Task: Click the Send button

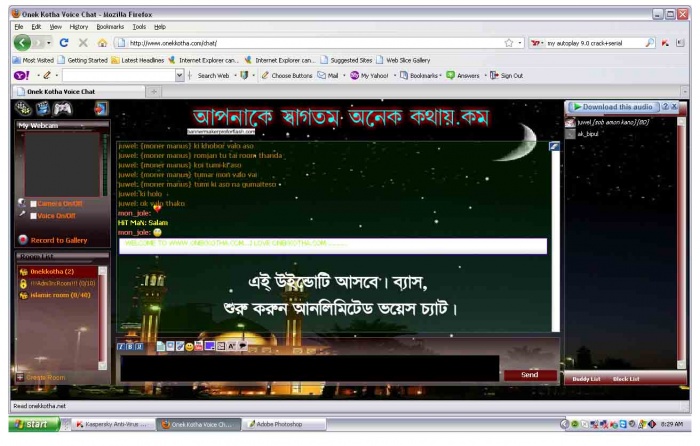Action: pos(529,375)
